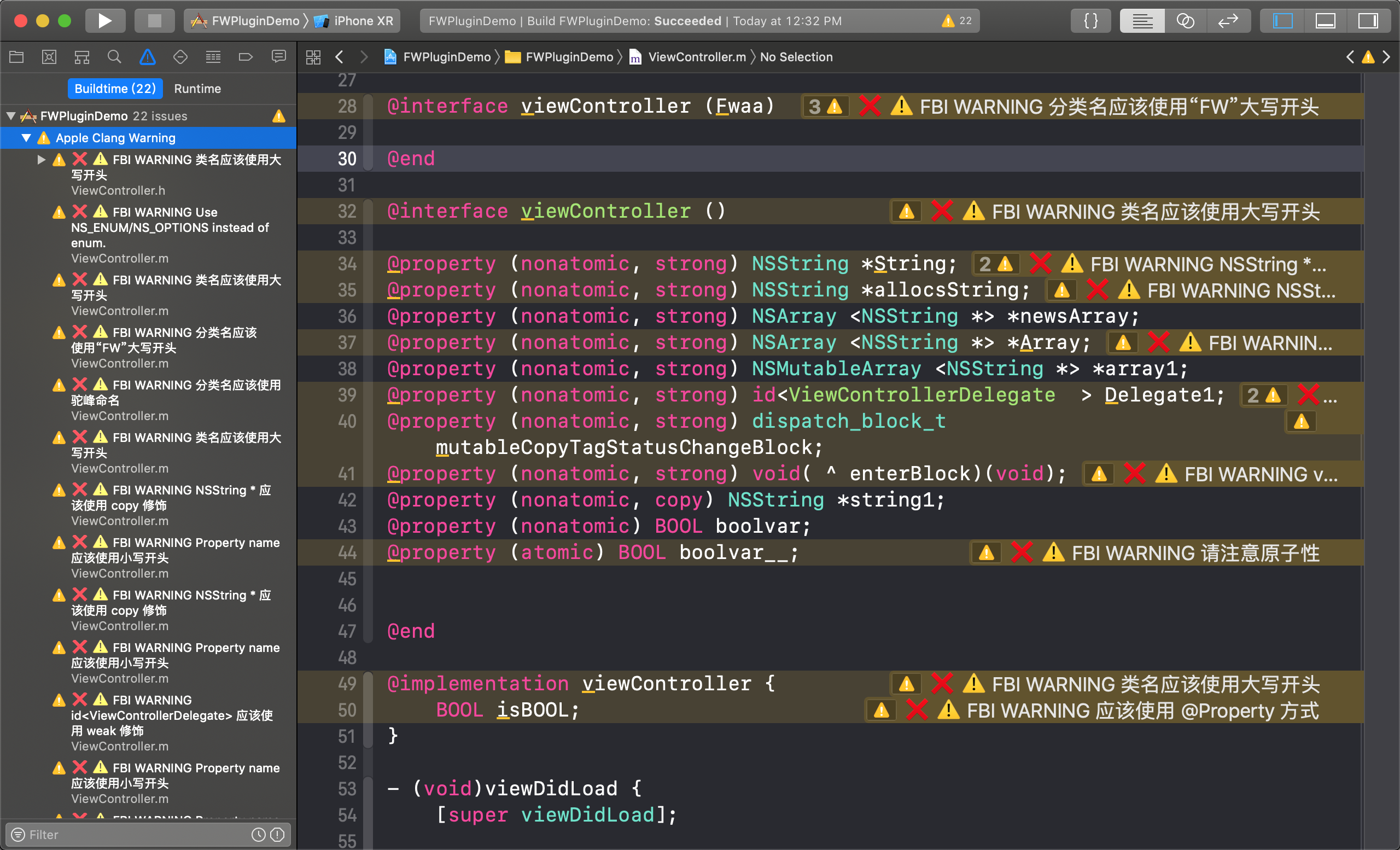
Task: Show the Assistant editor
Action: click(1185, 21)
